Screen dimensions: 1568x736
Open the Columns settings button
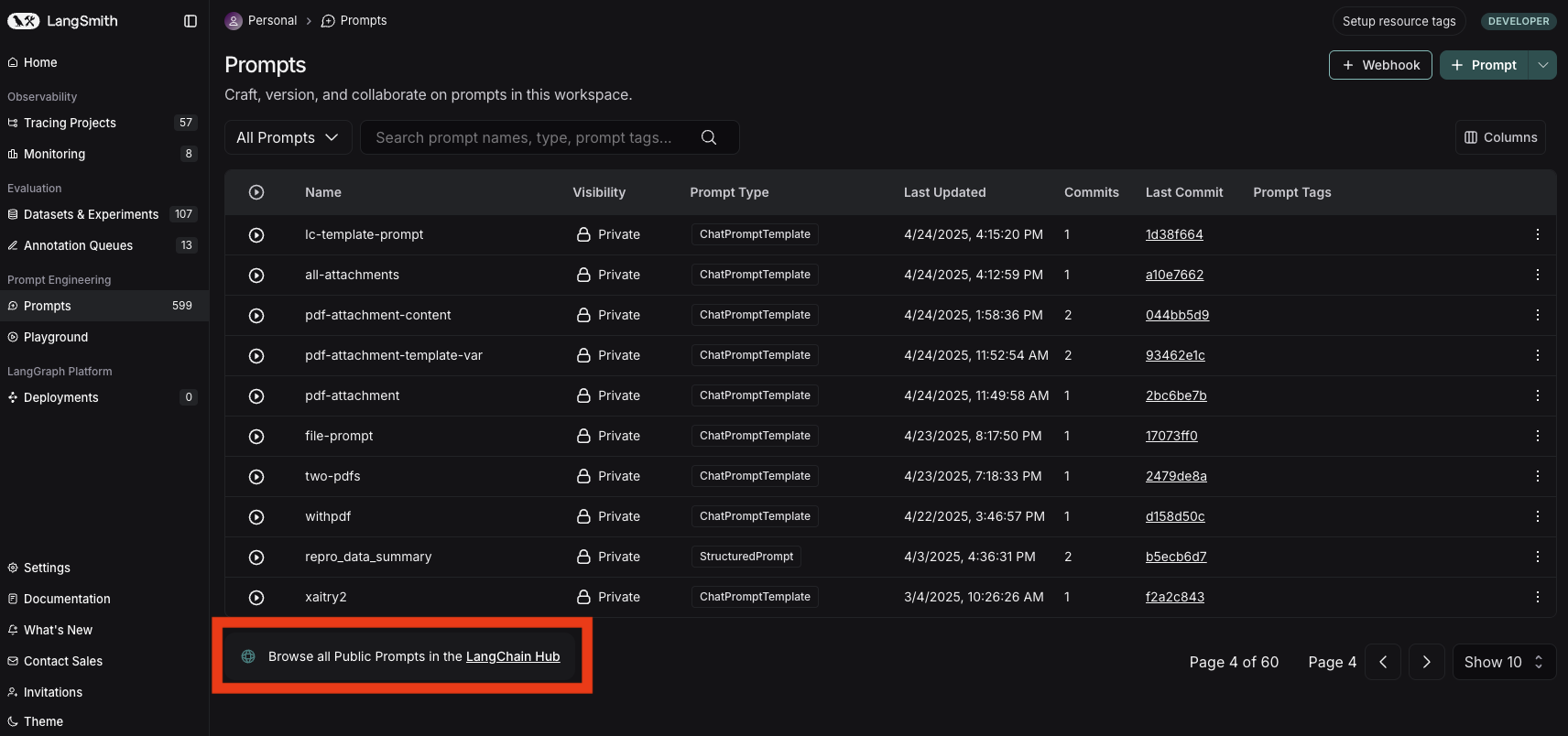[1500, 137]
